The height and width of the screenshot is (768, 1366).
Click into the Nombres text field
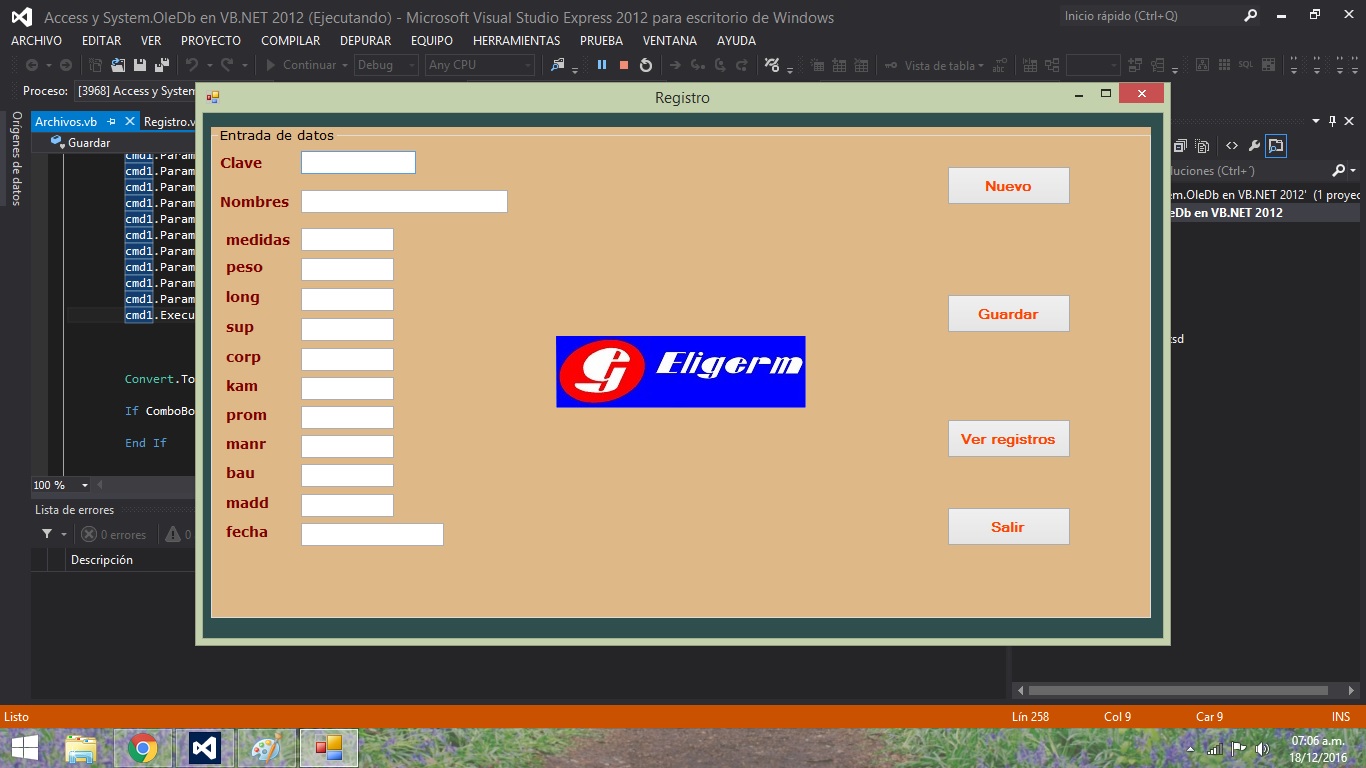coord(404,202)
